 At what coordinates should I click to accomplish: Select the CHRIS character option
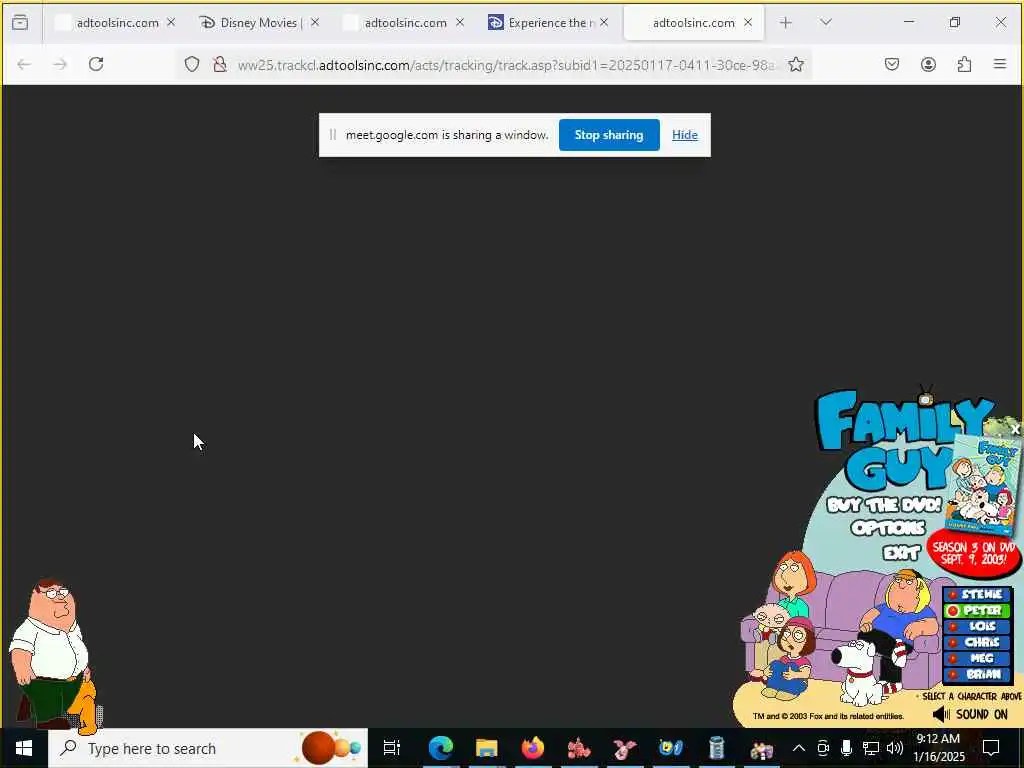[x=978, y=642]
